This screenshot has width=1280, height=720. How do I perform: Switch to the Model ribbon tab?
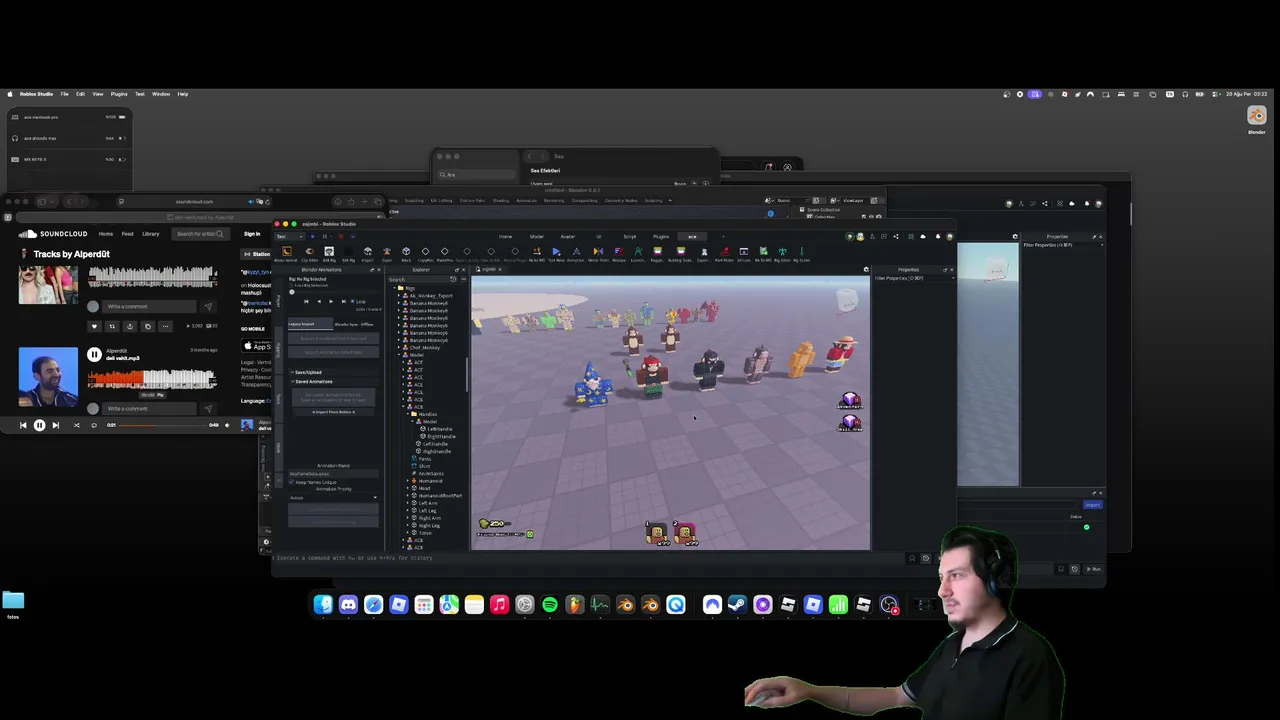(537, 237)
